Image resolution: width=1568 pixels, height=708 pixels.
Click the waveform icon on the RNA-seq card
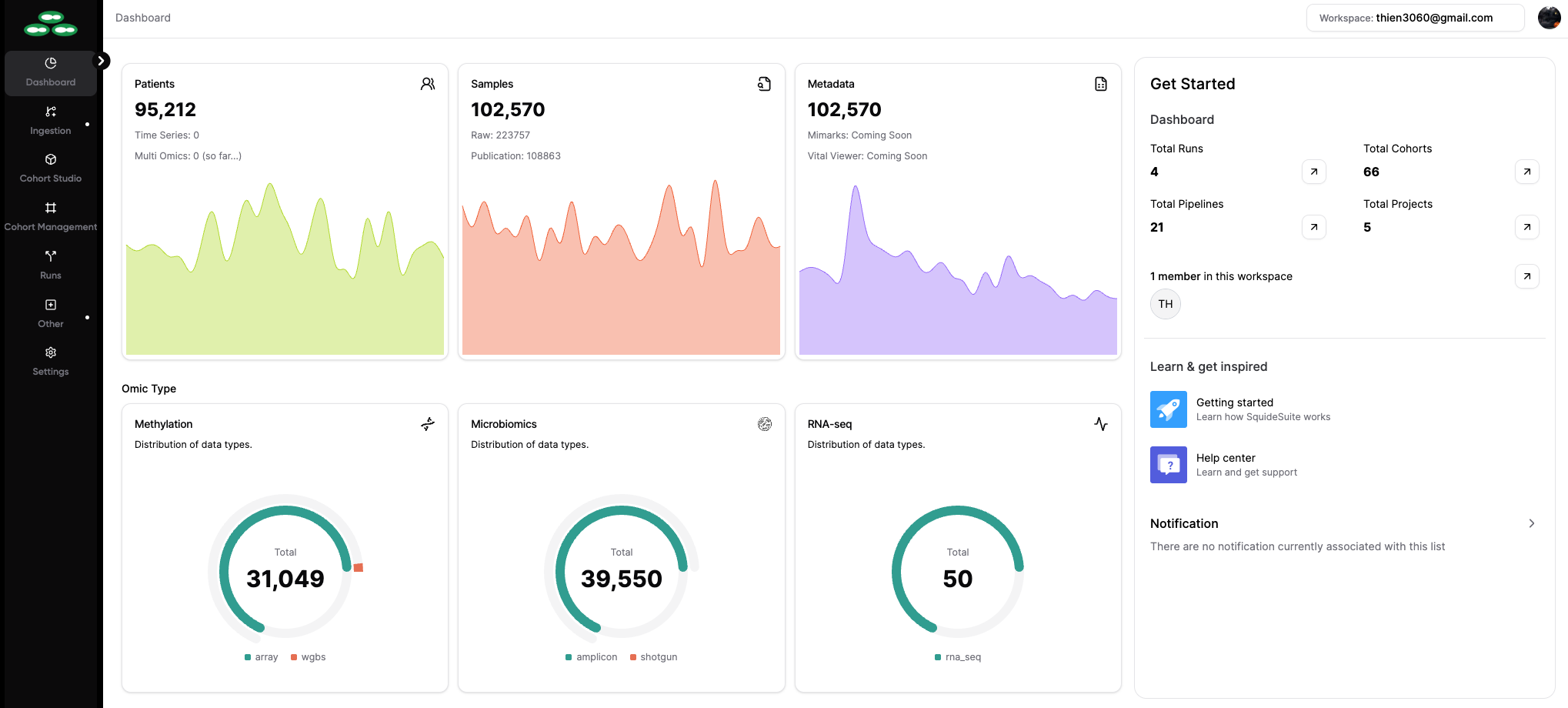click(1101, 424)
